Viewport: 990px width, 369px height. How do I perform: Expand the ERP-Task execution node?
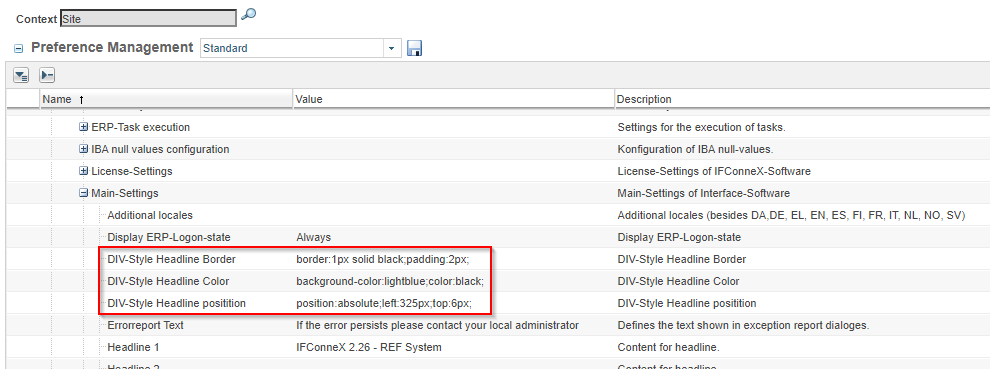[83, 127]
